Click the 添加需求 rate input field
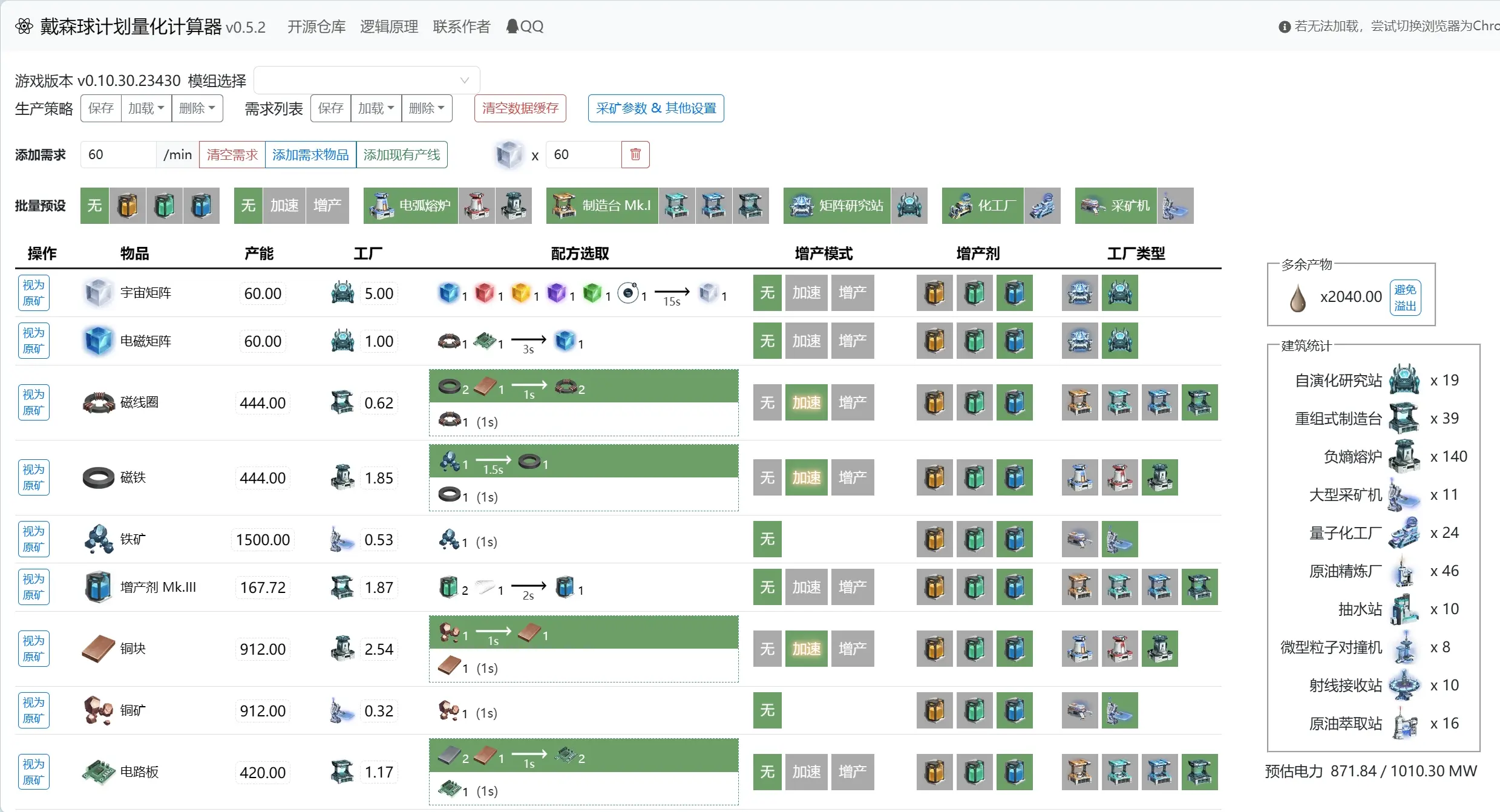This screenshot has width=1500, height=812. [x=117, y=154]
